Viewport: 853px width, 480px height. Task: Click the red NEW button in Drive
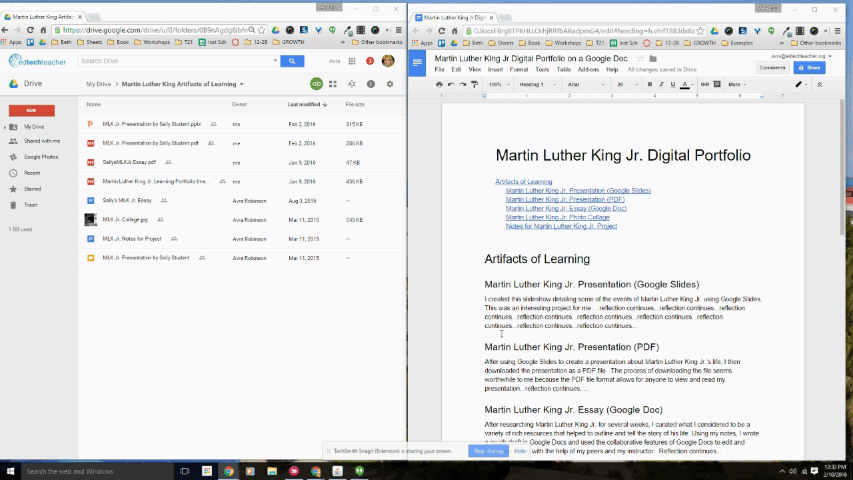pos(32,110)
